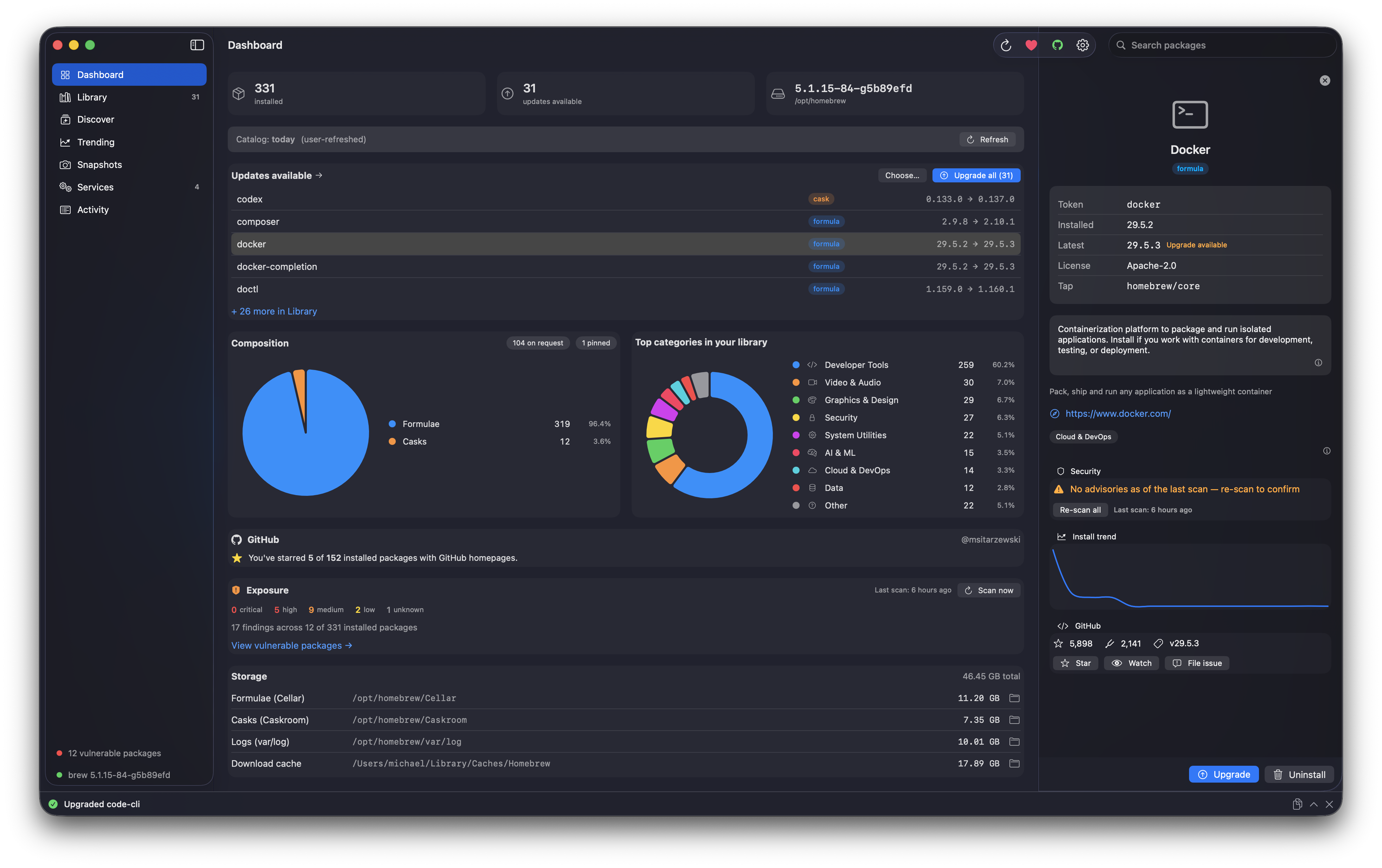Open the Formulae (Cellar) folder icon

1014,698
